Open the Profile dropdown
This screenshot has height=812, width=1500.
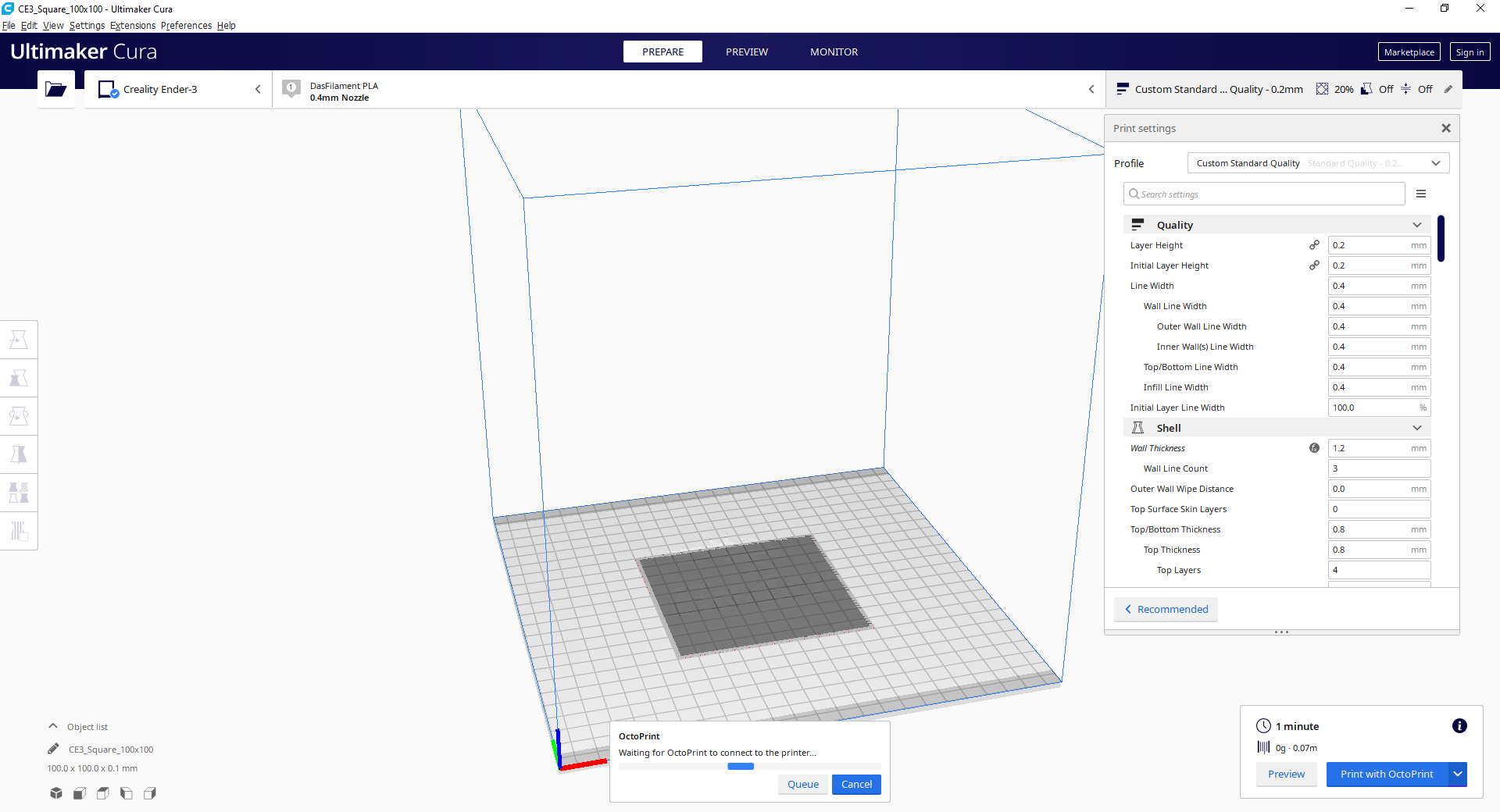[1318, 163]
